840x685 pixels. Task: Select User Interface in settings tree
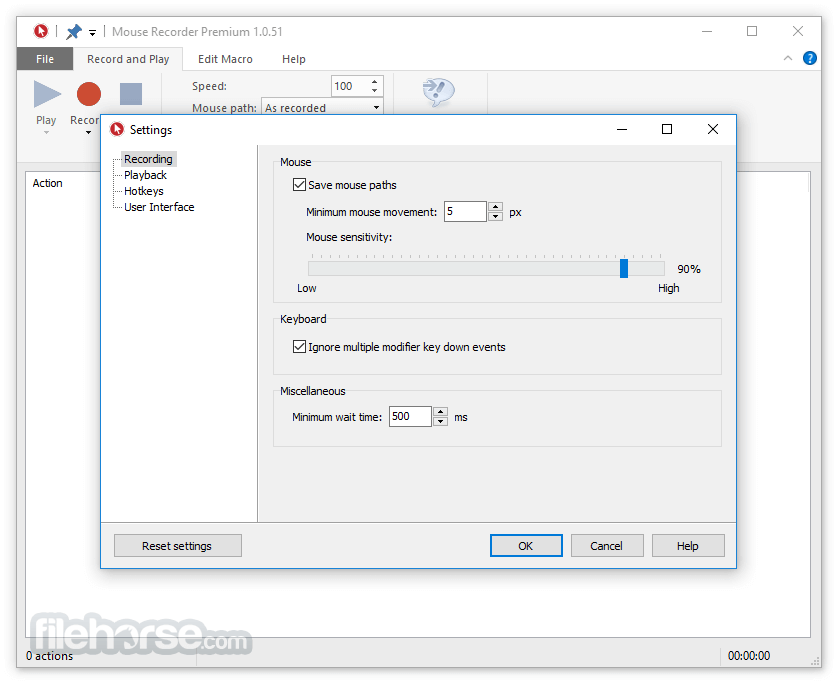[159, 207]
